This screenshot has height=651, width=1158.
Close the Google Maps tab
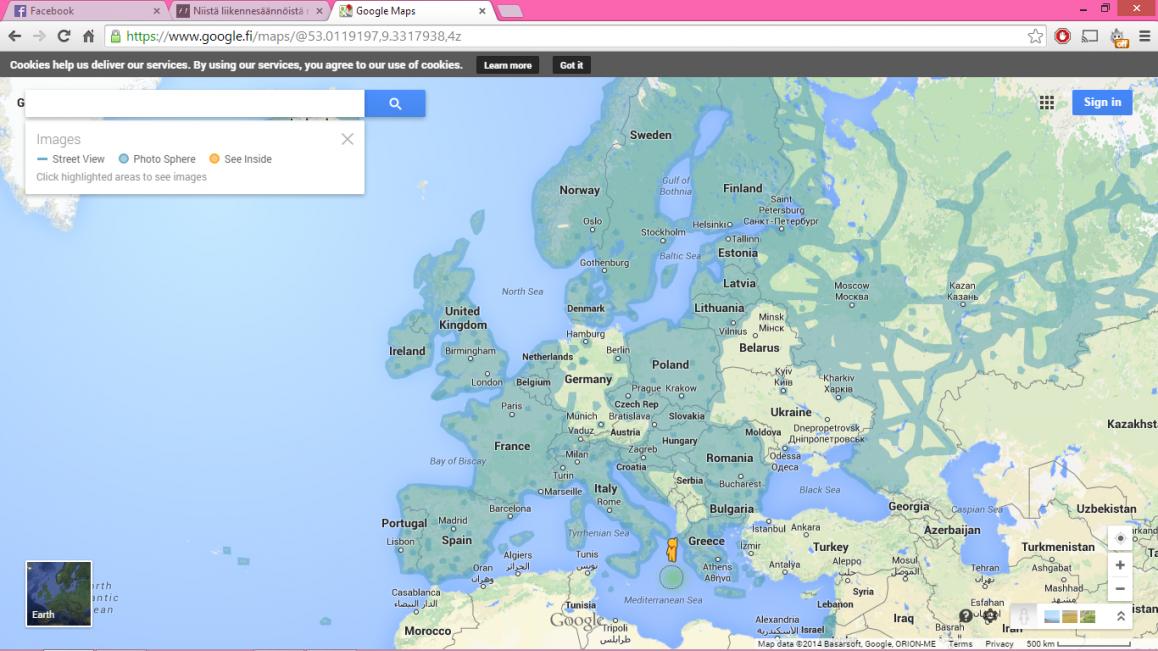482,11
